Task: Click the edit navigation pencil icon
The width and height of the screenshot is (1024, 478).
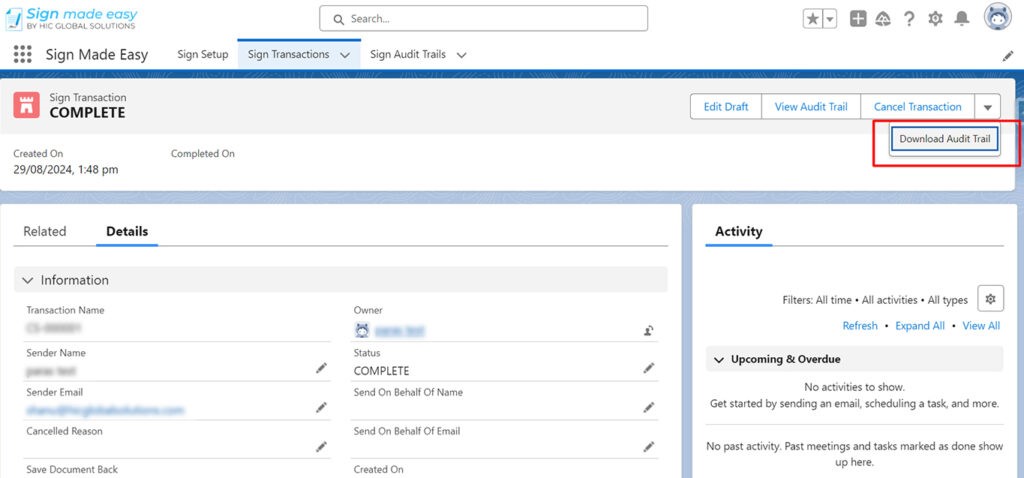Action: (1008, 56)
